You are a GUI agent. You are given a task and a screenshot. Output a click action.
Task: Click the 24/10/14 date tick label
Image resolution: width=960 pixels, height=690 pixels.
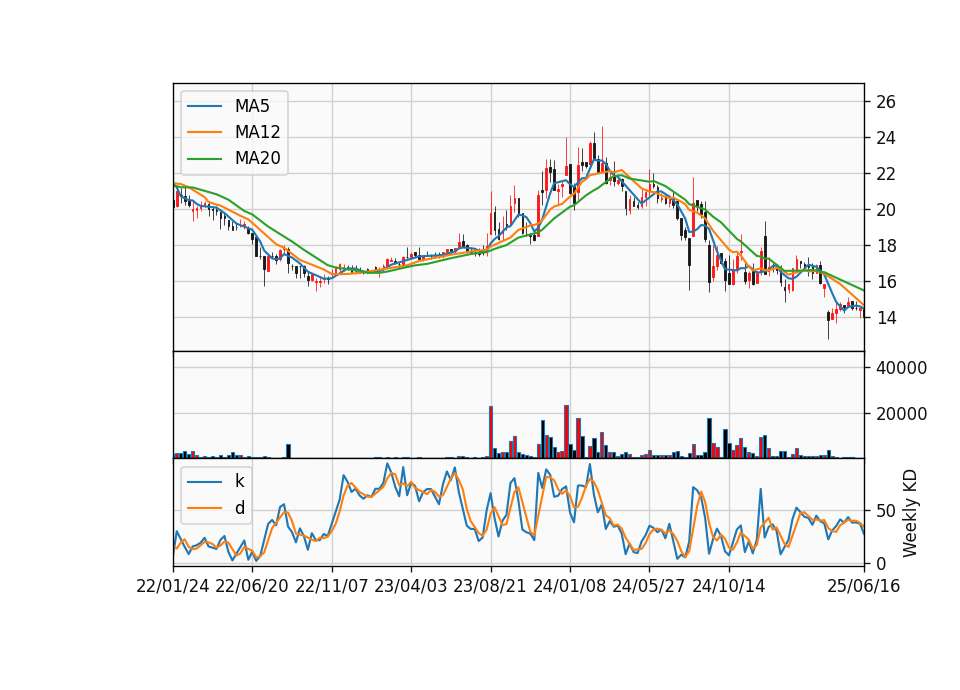tap(729, 586)
